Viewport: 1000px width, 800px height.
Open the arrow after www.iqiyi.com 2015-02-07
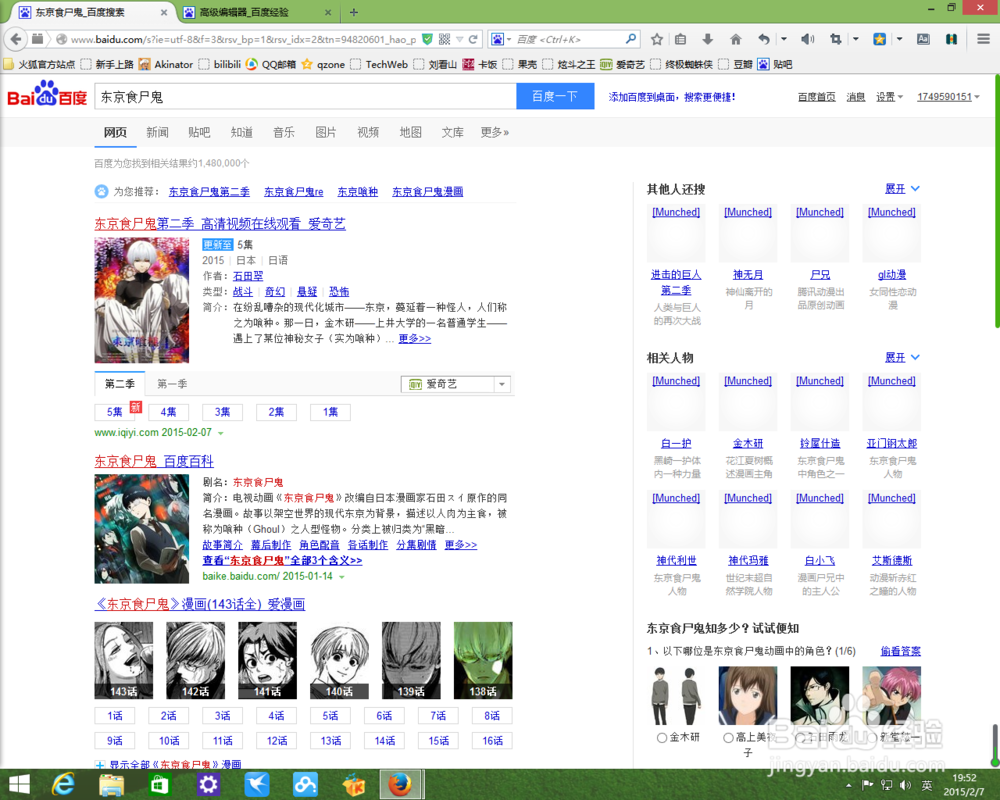pyautogui.click(x=221, y=433)
